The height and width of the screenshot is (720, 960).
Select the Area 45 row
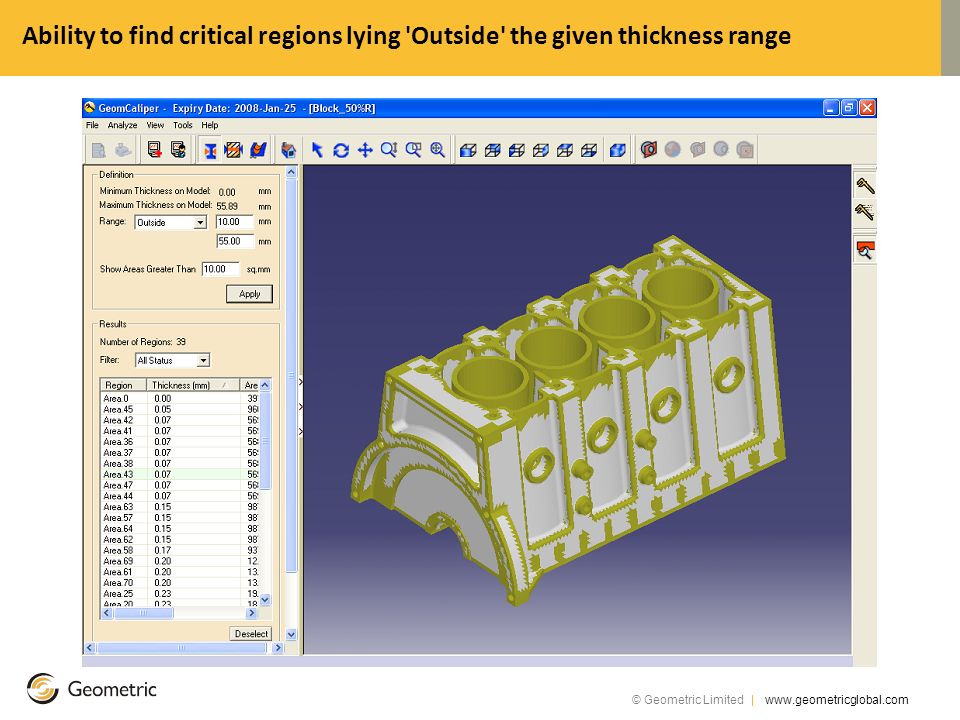[x=181, y=410]
